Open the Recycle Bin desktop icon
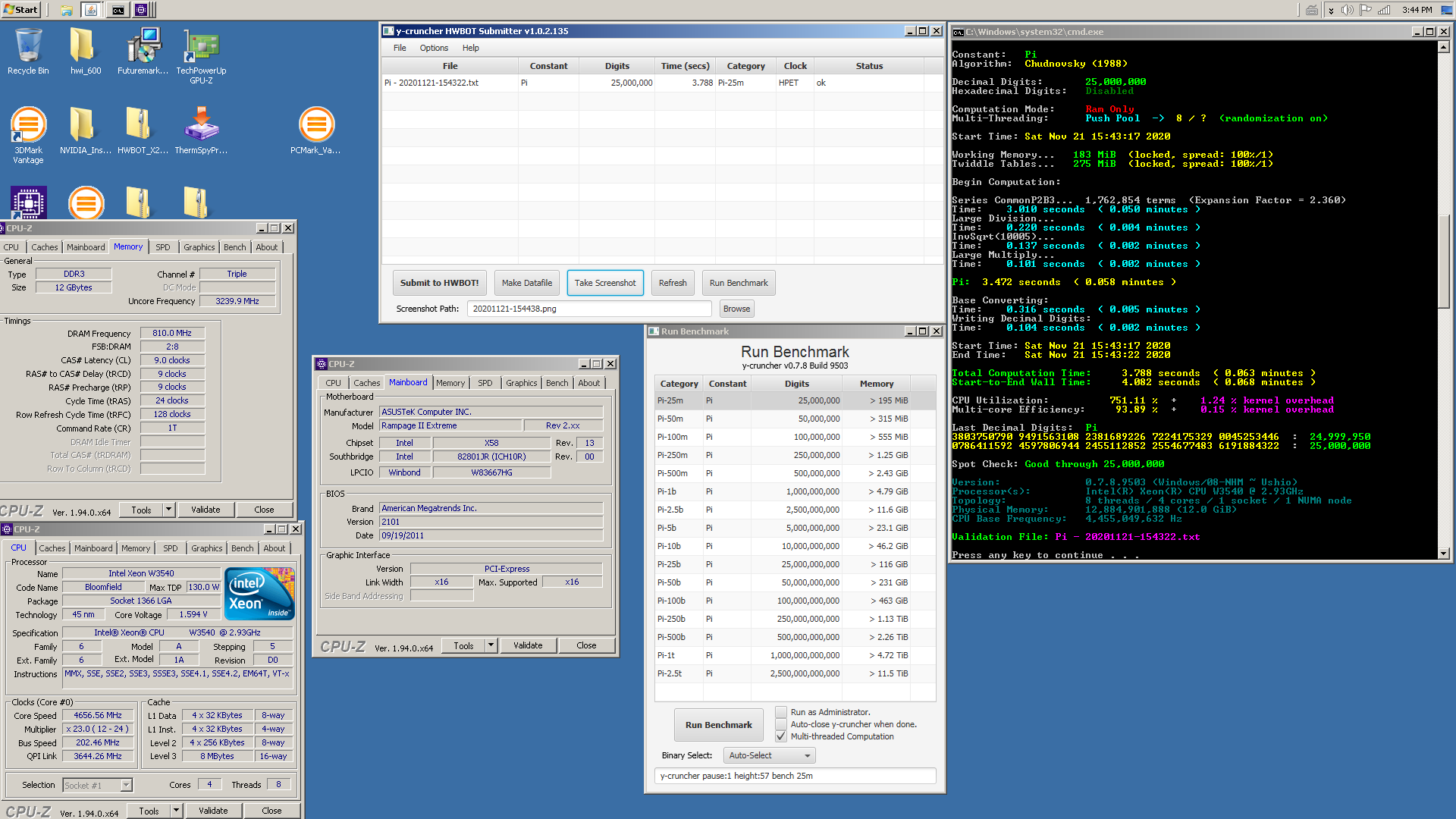 tap(28, 51)
